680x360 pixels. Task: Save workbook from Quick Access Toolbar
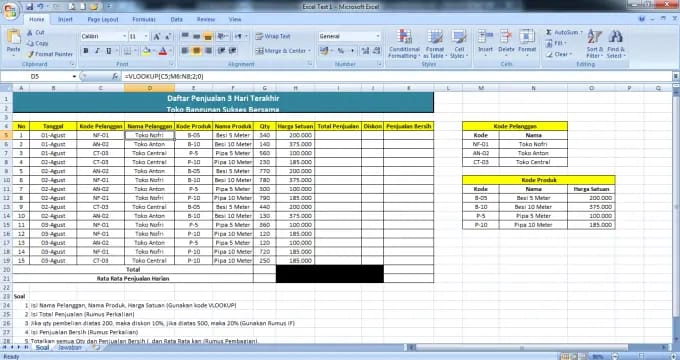(x=29, y=7)
